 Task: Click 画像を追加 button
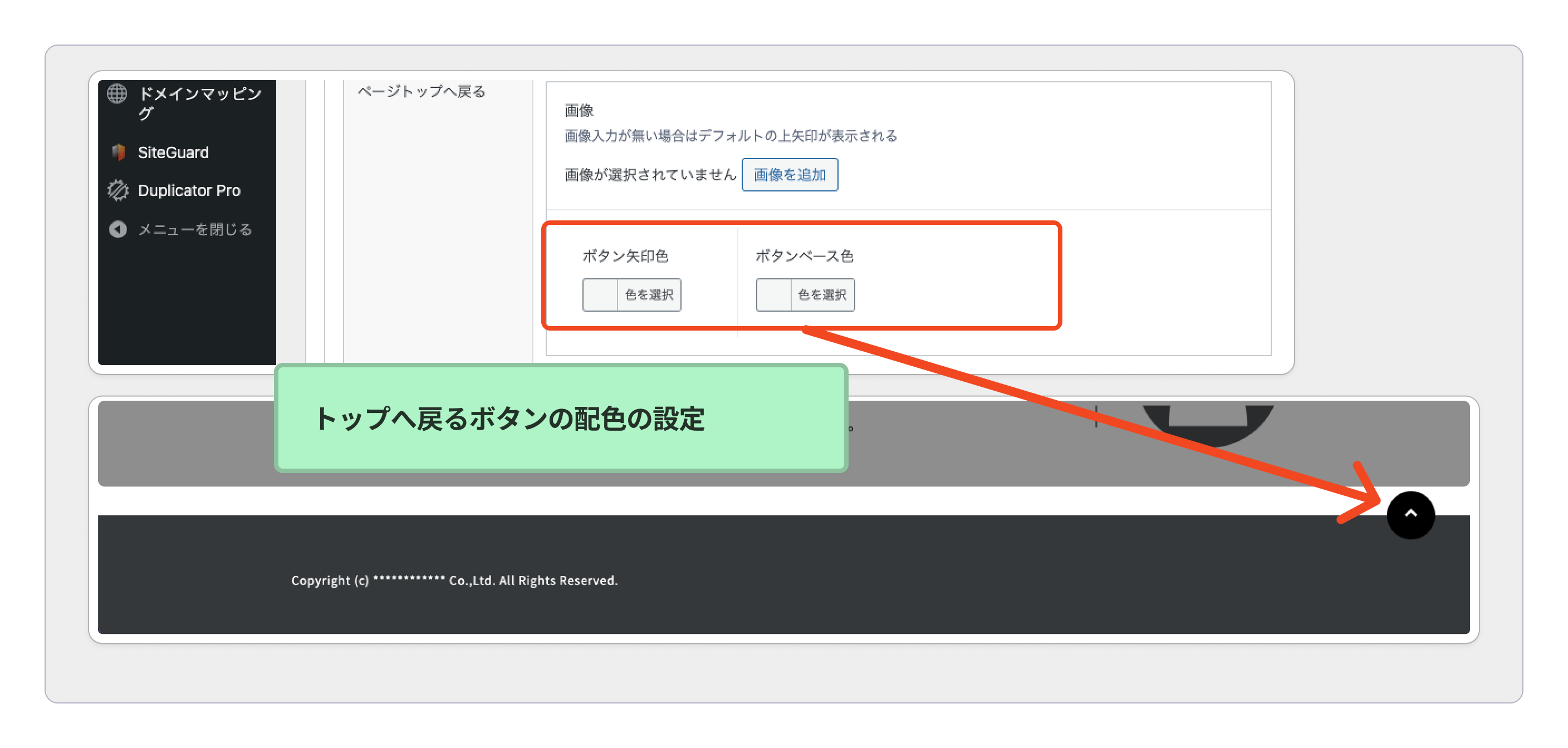tap(789, 175)
